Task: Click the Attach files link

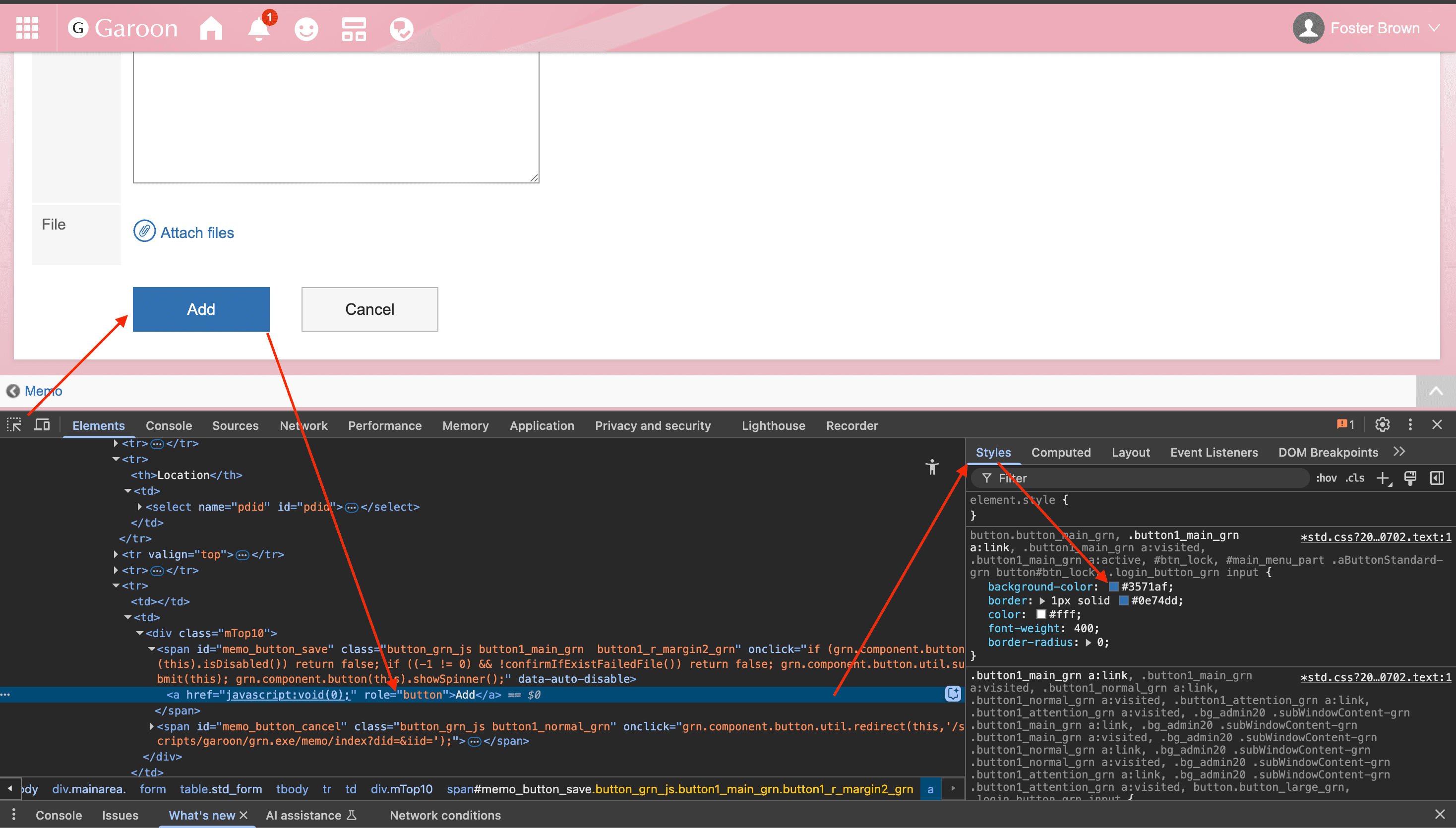Action: coord(197,233)
